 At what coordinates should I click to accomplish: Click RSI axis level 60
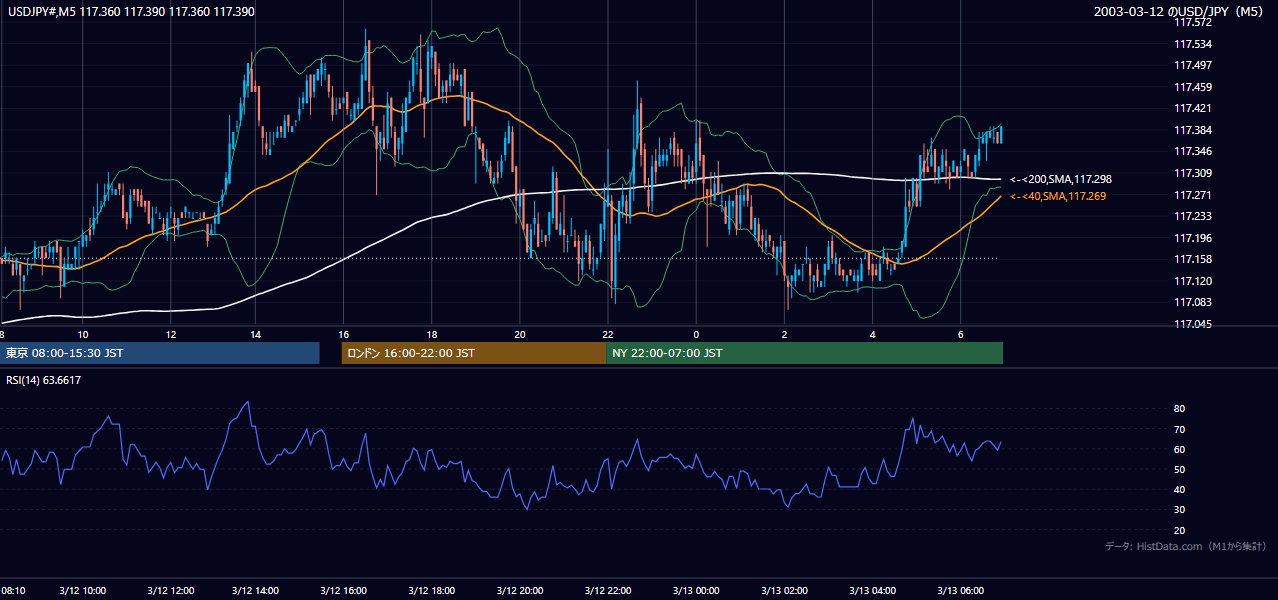click(x=1180, y=449)
